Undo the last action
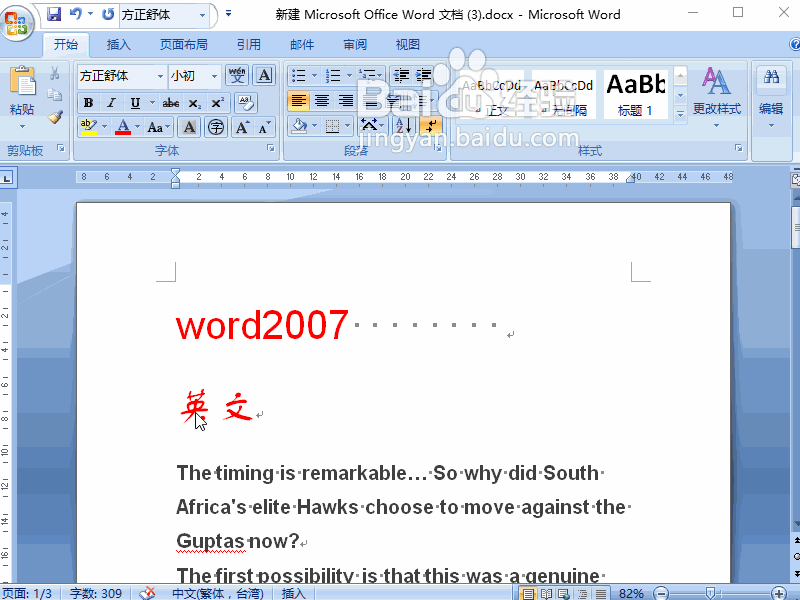This screenshot has height=600, width=800. [x=76, y=14]
